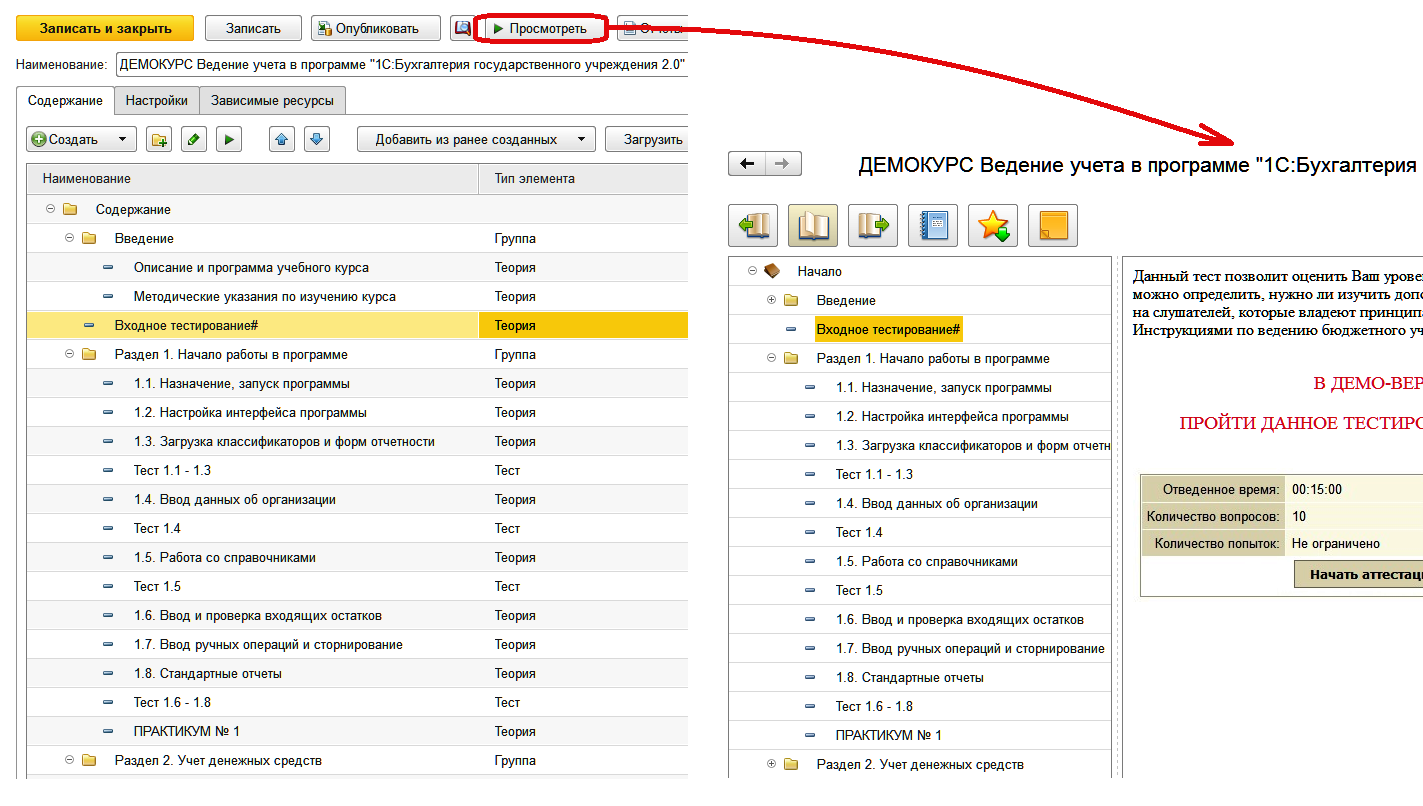Open the Создать dropdown arrow

click(122, 140)
